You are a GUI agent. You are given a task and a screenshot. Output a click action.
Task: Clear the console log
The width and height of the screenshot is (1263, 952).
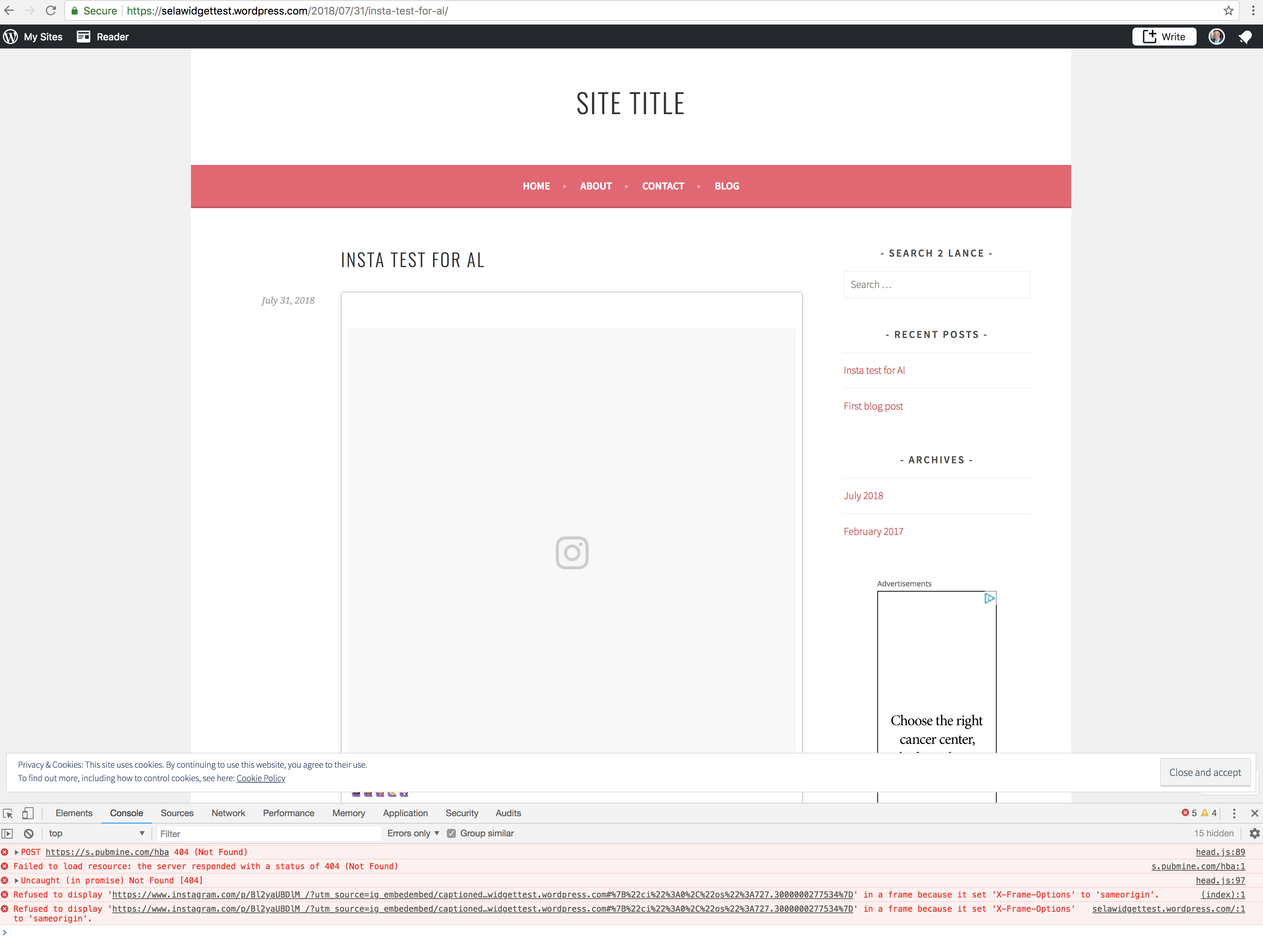[29, 833]
